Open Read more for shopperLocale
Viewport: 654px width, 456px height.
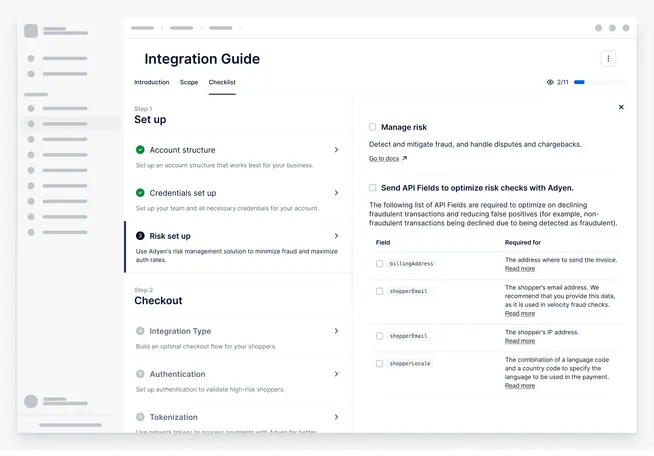[x=520, y=385]
